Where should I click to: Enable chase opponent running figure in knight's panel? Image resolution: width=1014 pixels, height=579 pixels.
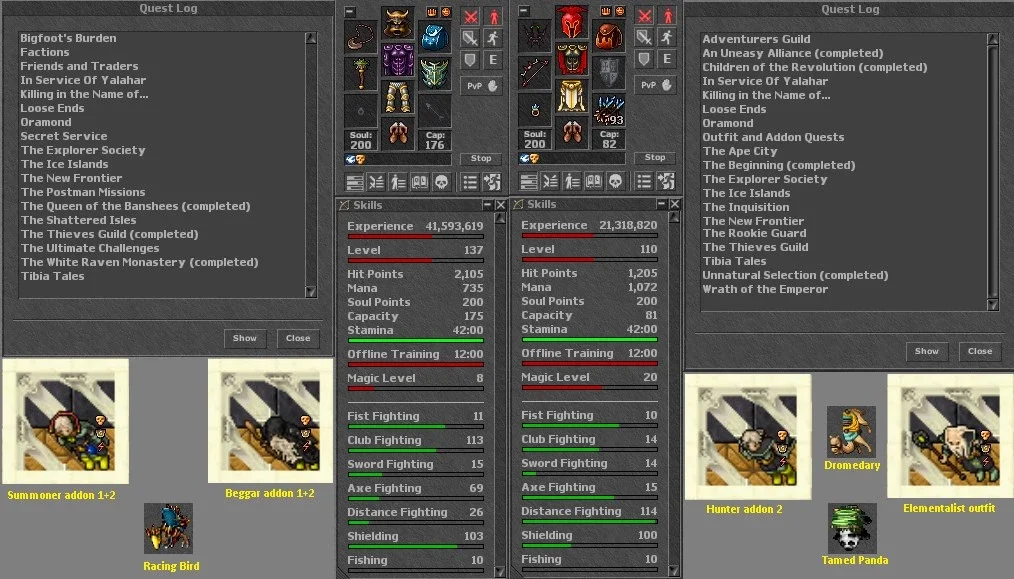coord(493,38)
